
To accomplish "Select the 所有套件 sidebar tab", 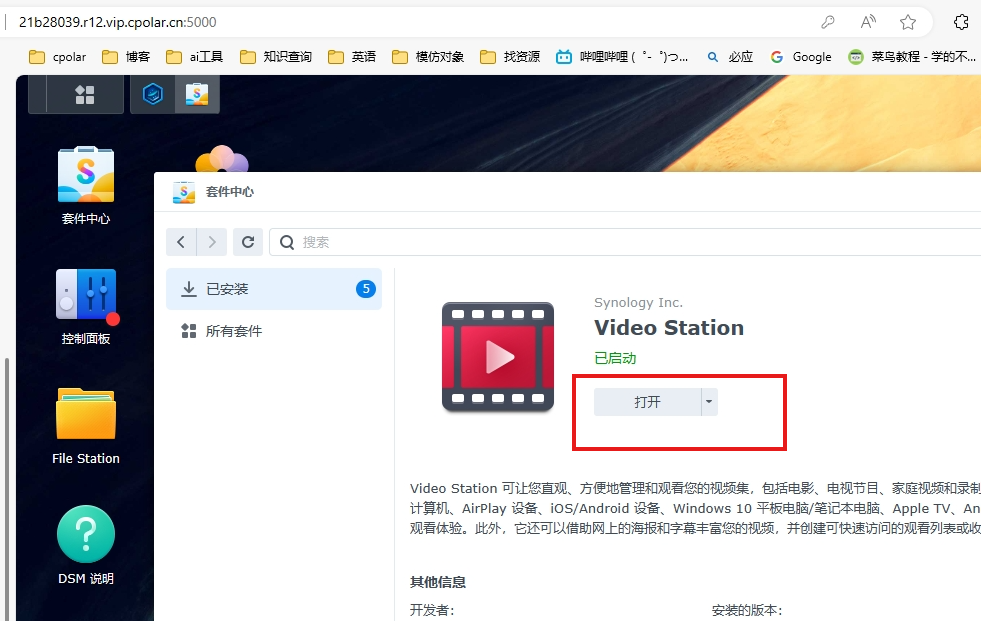I will [x=273, y=331].
